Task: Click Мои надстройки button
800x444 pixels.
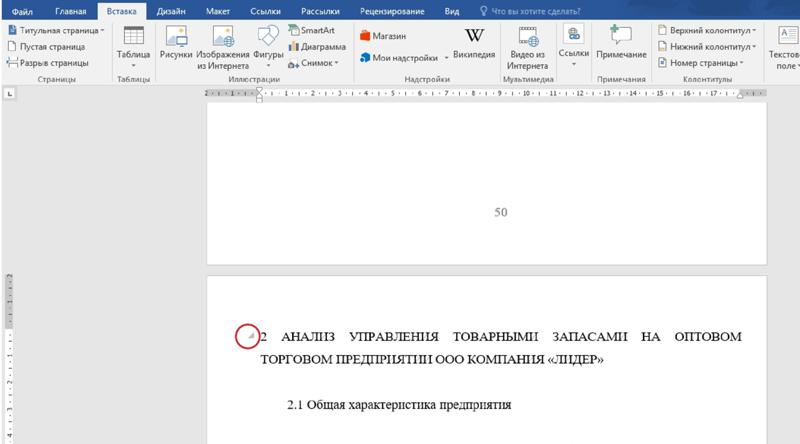Action: click(x=399, y=58)
